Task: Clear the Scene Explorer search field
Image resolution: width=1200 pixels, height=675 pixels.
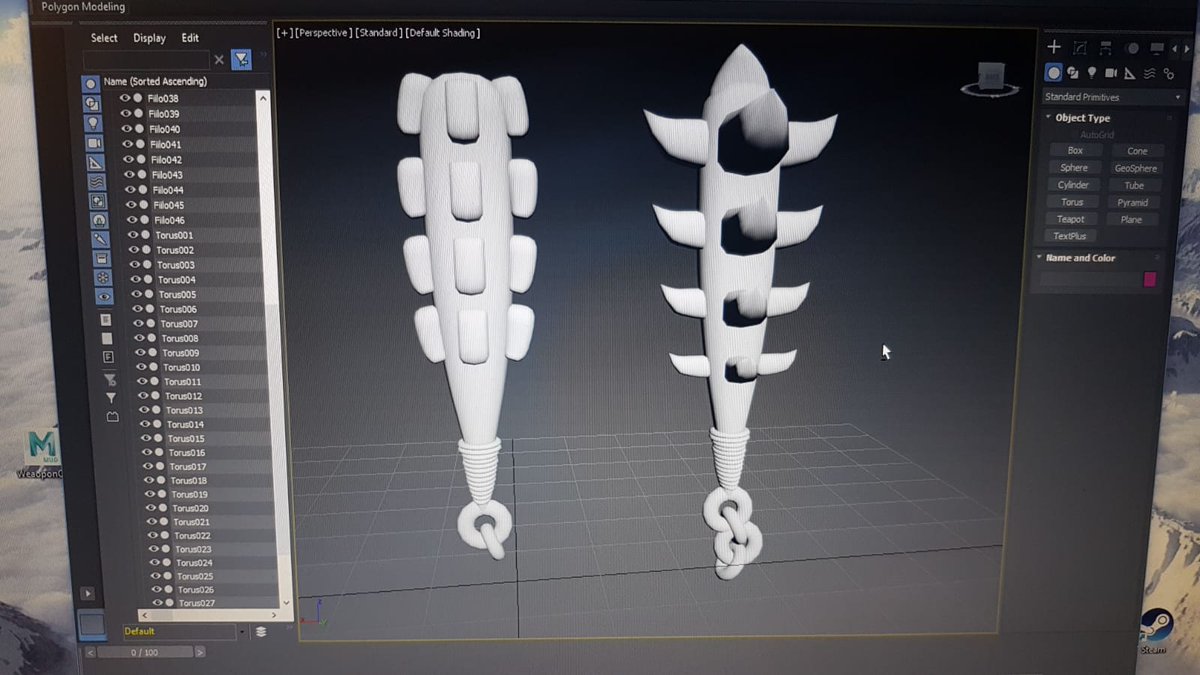Action: pos(219,60)
